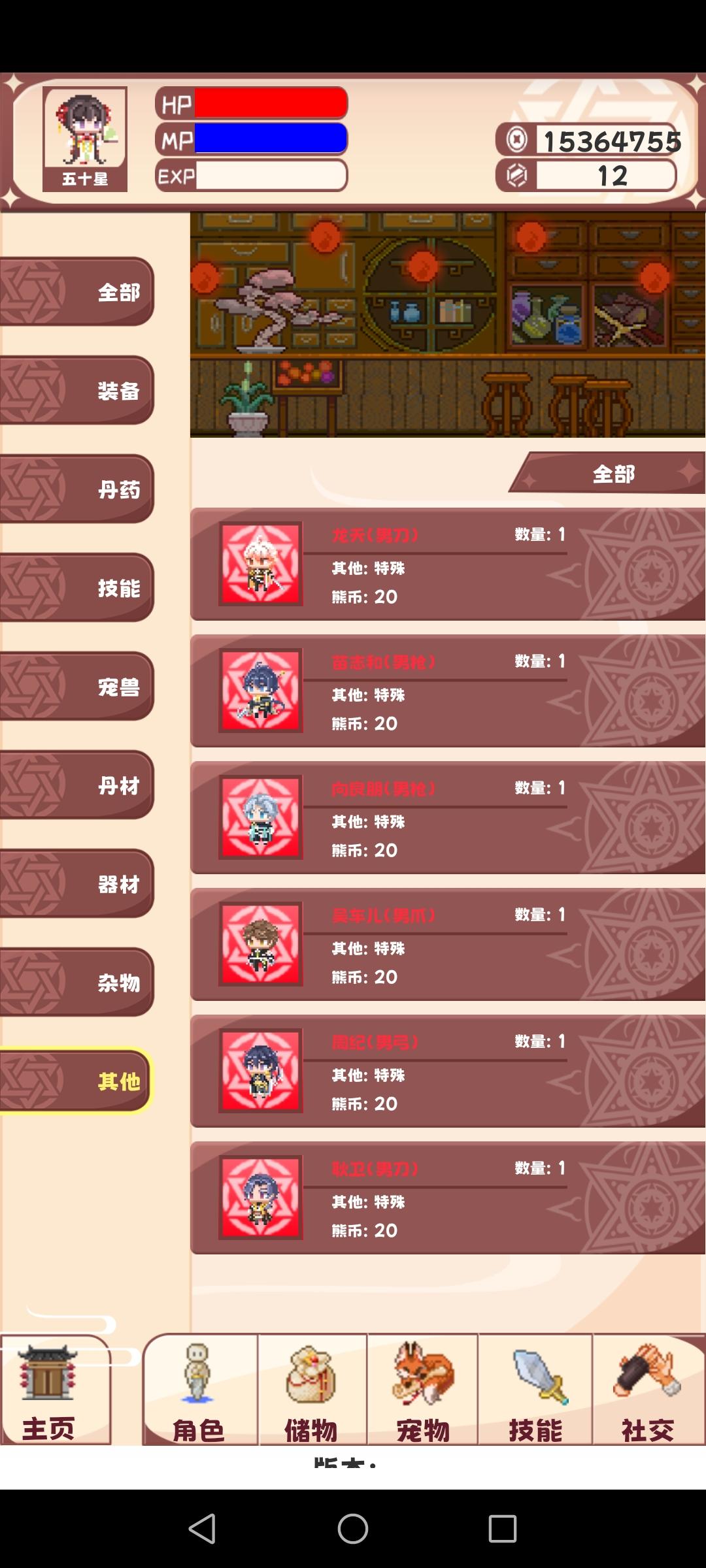This screenshot has height=1568, width=706.
Task: Select the 全部 category in the sidebar
Action: [76, 291]
